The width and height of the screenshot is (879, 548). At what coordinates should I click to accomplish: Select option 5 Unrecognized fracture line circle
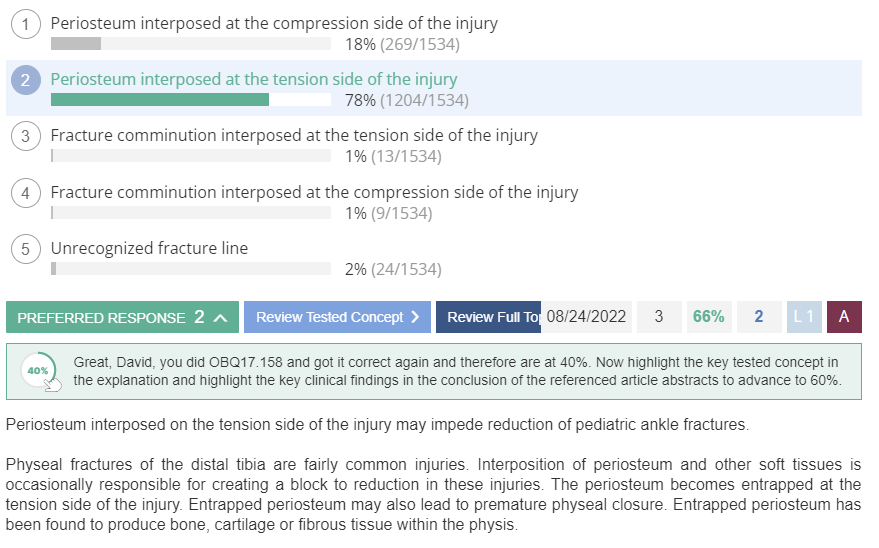[x=26, y=249]
